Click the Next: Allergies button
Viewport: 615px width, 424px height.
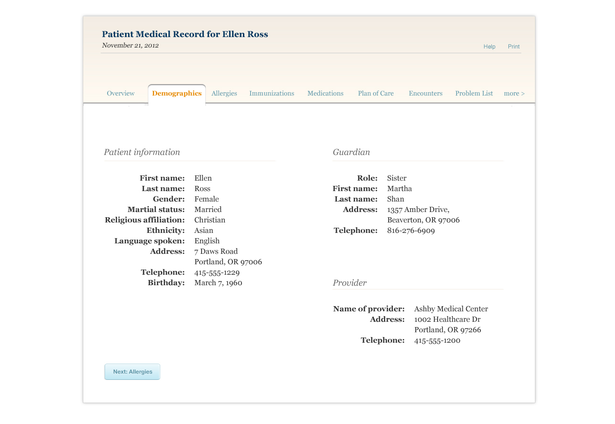click(x=132, y=371)
